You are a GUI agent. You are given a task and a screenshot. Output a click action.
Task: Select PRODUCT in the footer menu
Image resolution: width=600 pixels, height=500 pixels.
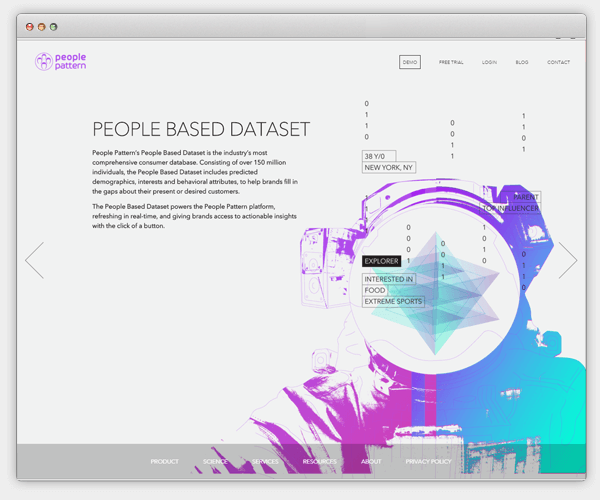pos(165,461)
